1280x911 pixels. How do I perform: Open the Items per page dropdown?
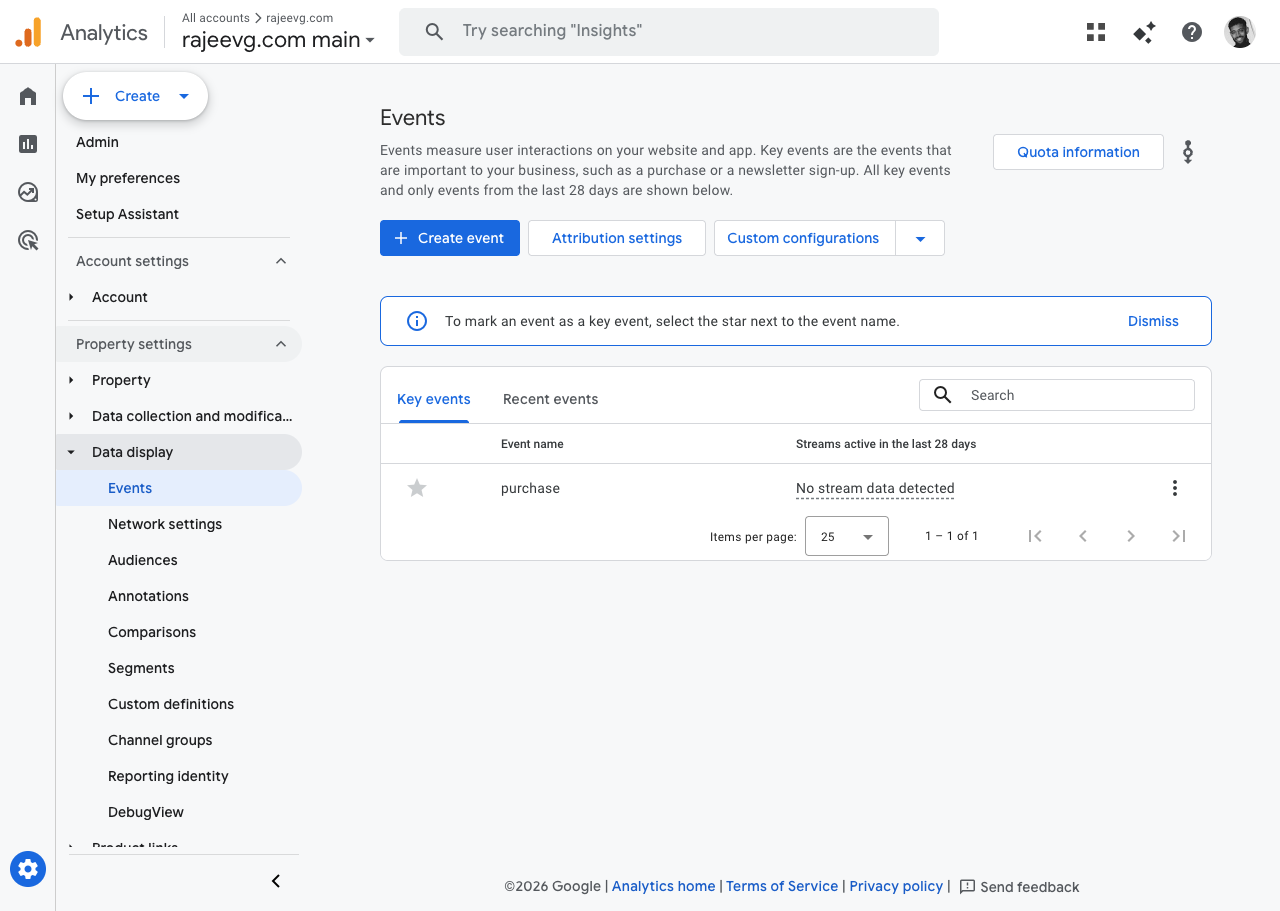click(x=846, y=536)
